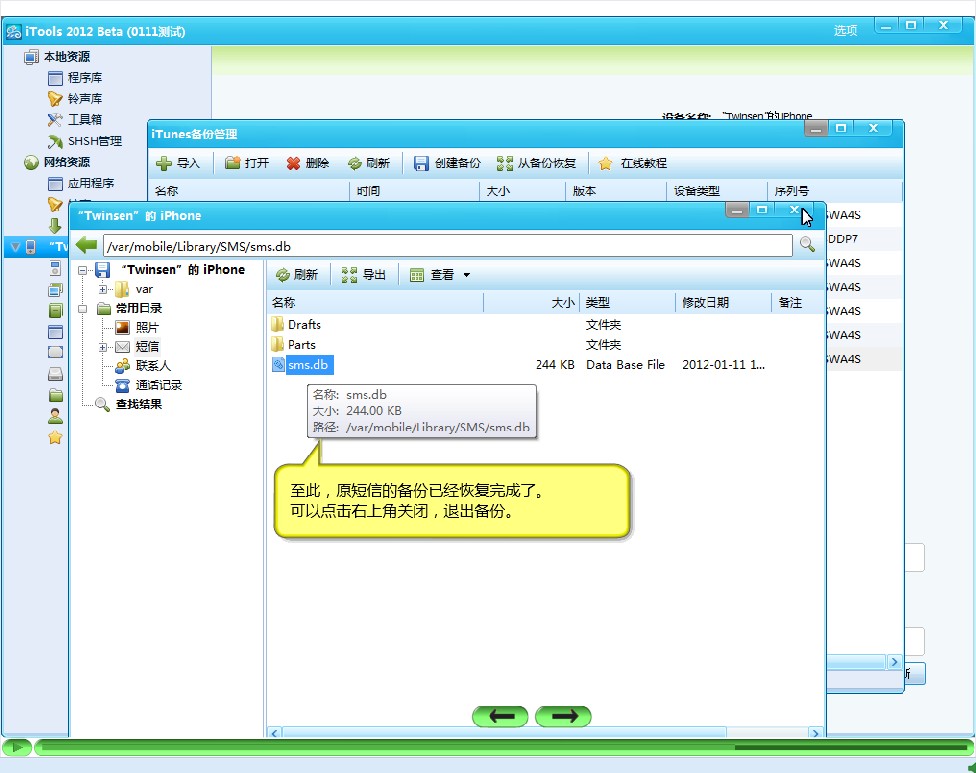The height and width of the screenshot is (773, 976).
Task: Click 从备份恢复 restore from backup
Action: [x=537, y=163]
